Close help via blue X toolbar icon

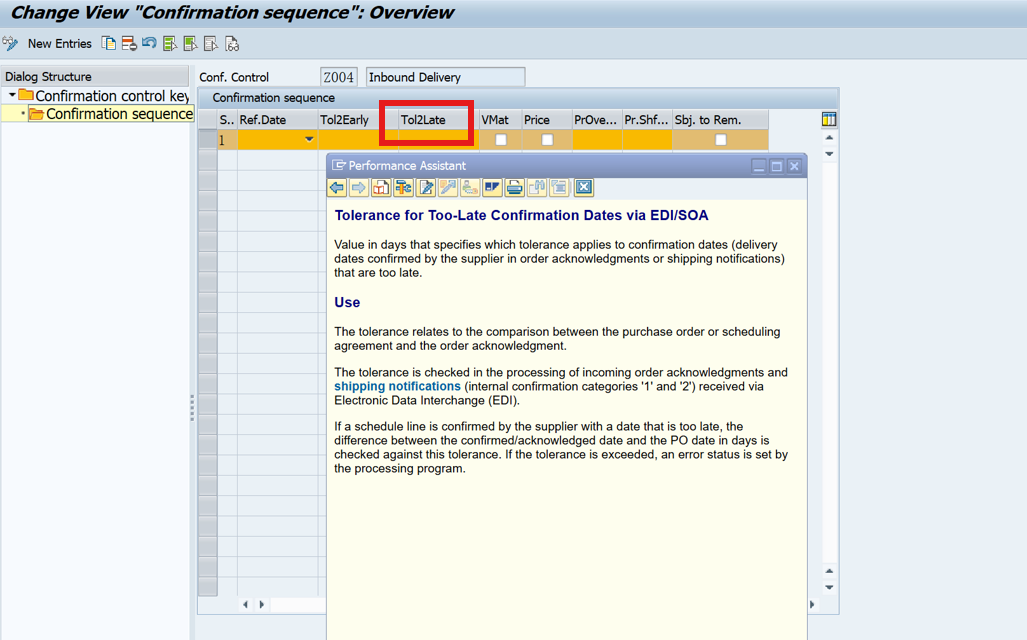click(x=584, y=188)
